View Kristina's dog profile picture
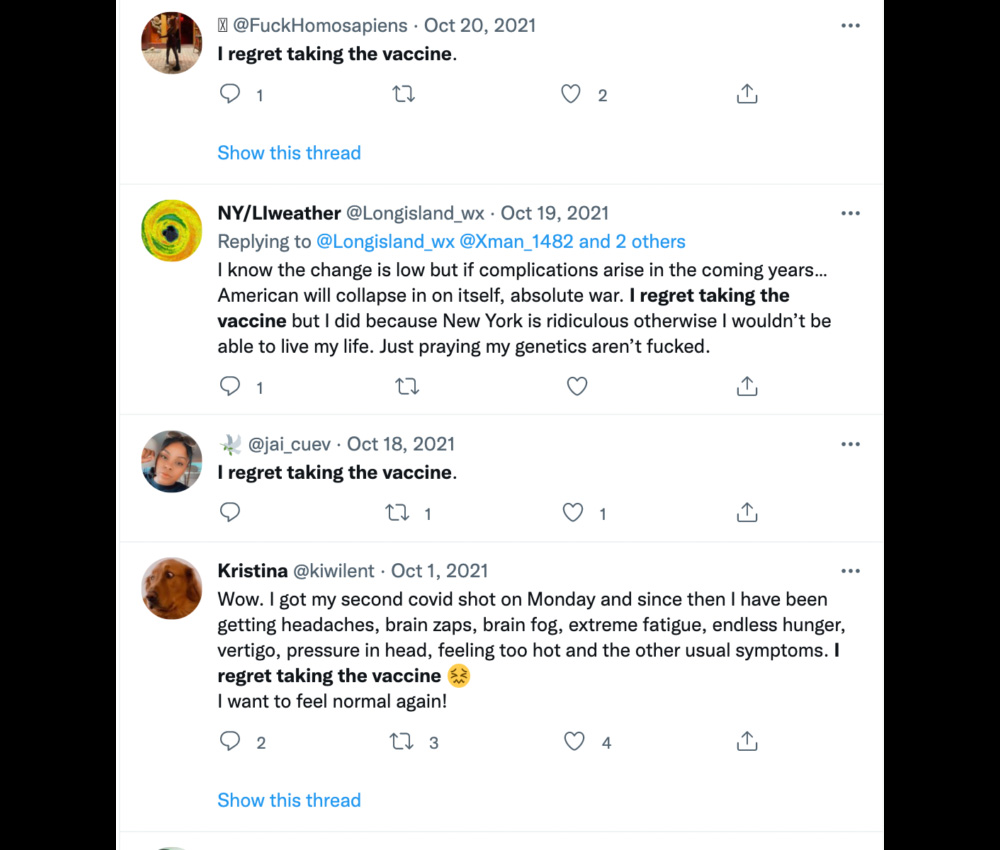 coord(172,588)
